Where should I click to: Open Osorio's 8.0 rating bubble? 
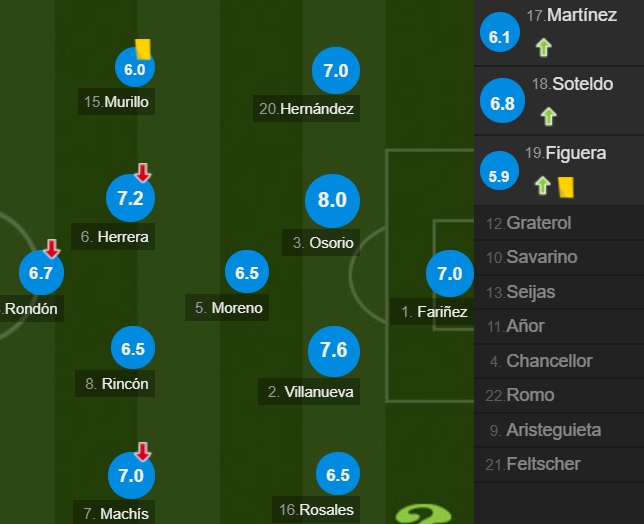click(332, 200)
